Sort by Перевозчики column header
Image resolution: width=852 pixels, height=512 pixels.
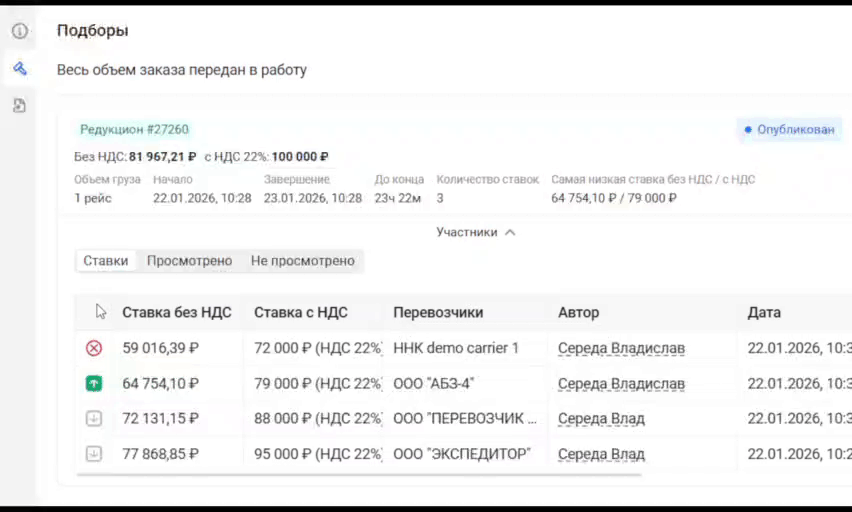click(x=438, y=312)
